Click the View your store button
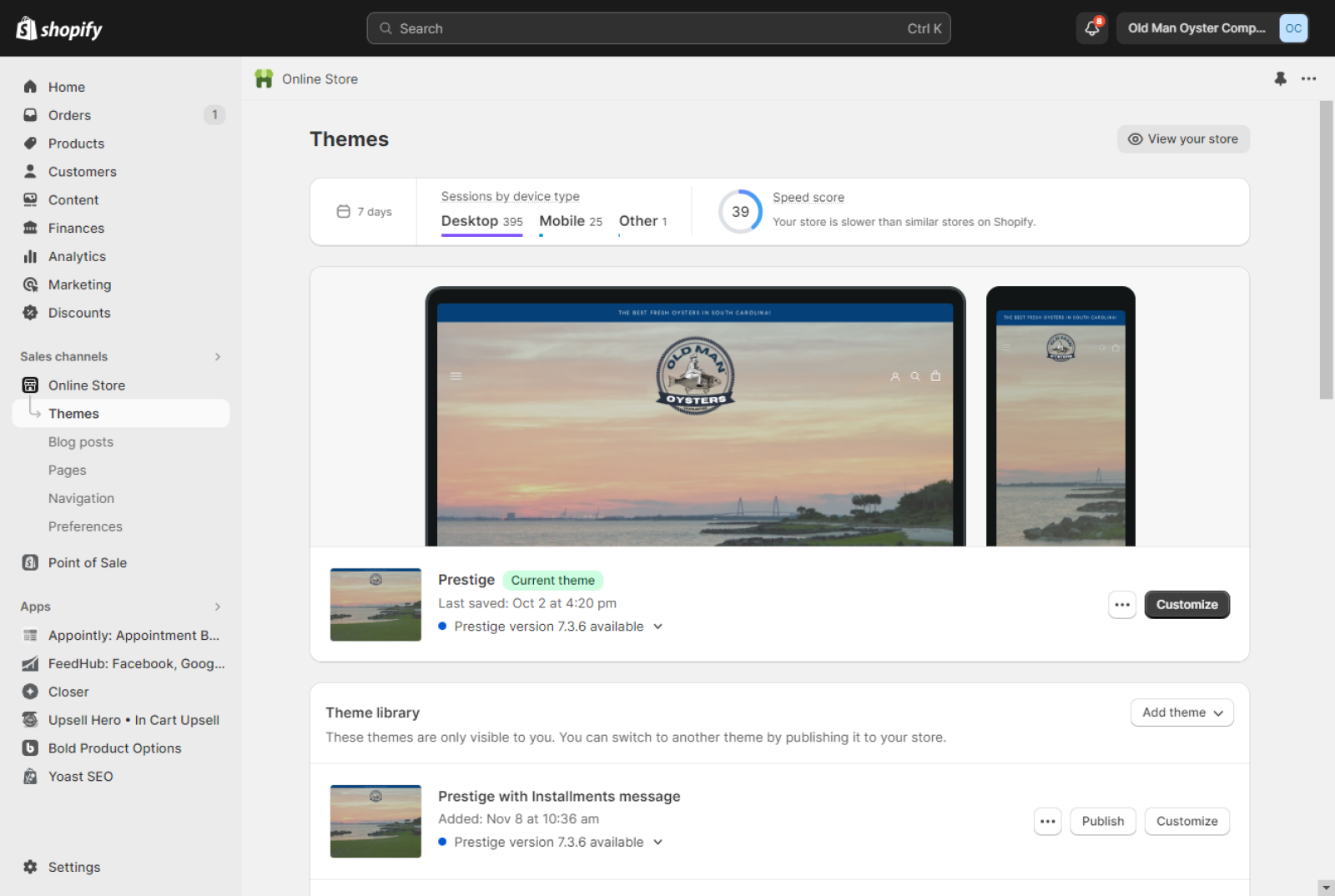1335x896 pixels. [x=1183, y=138]
